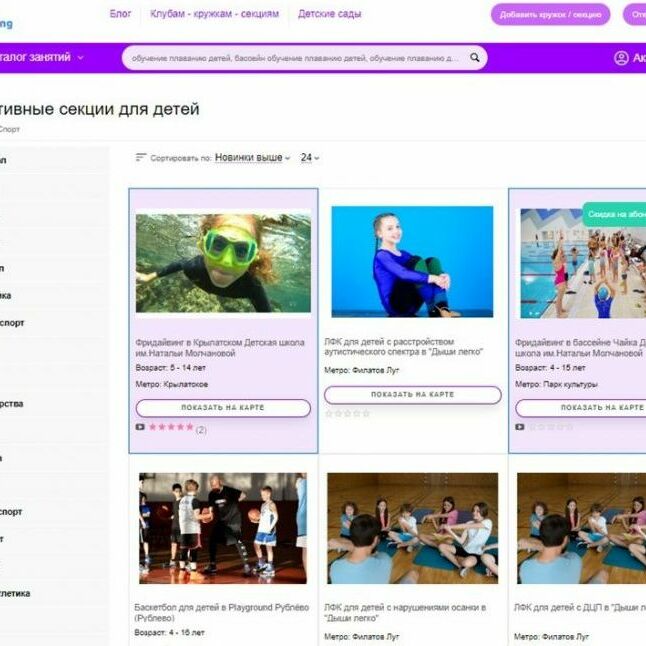
Task: Open the account user icon
Action: (621, 58)
